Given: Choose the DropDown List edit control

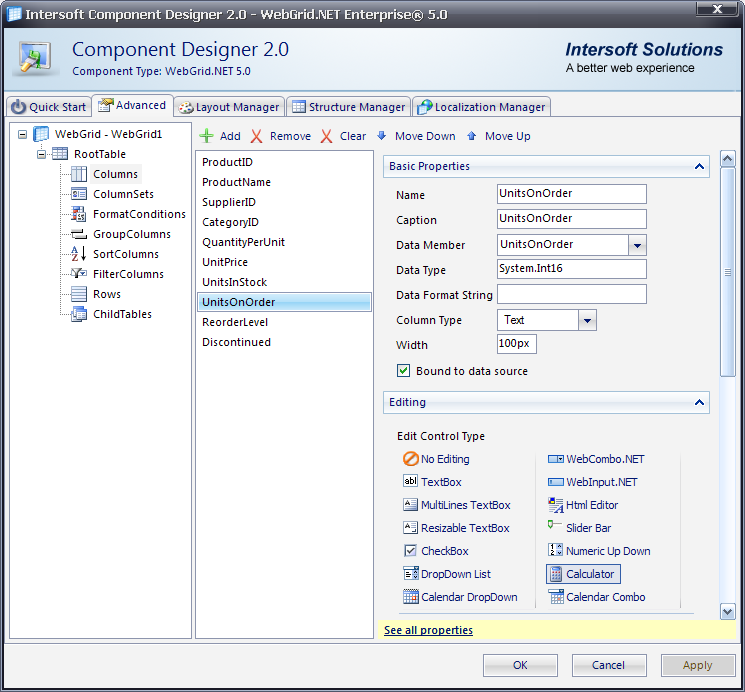Looking at the screenshot, I should [x=447, y=574].
